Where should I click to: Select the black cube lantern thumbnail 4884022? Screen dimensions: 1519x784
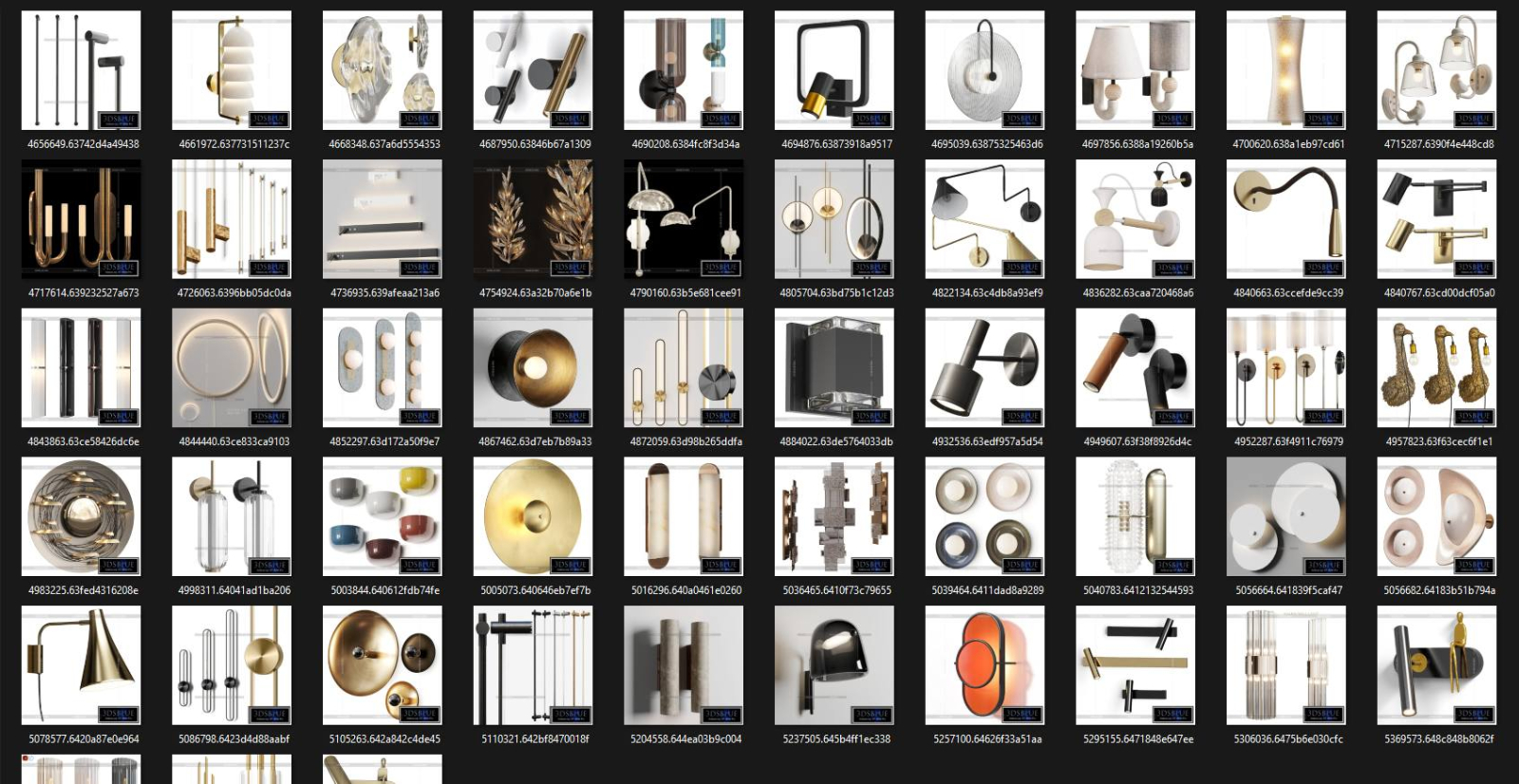point(834,367)
